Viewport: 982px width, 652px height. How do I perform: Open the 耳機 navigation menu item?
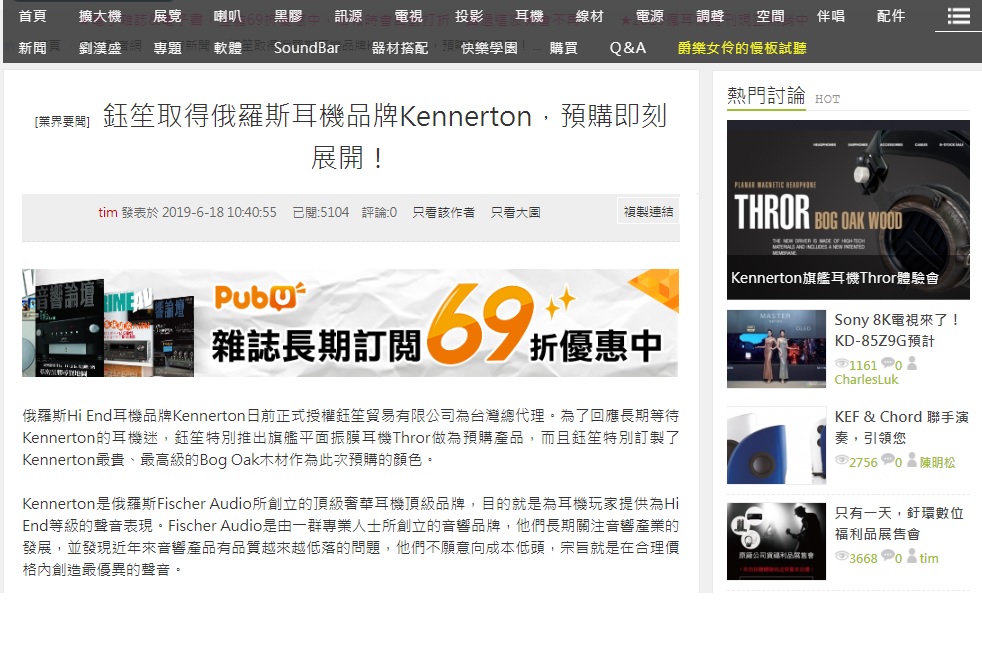pyautogui.click(x=529, y=16)
